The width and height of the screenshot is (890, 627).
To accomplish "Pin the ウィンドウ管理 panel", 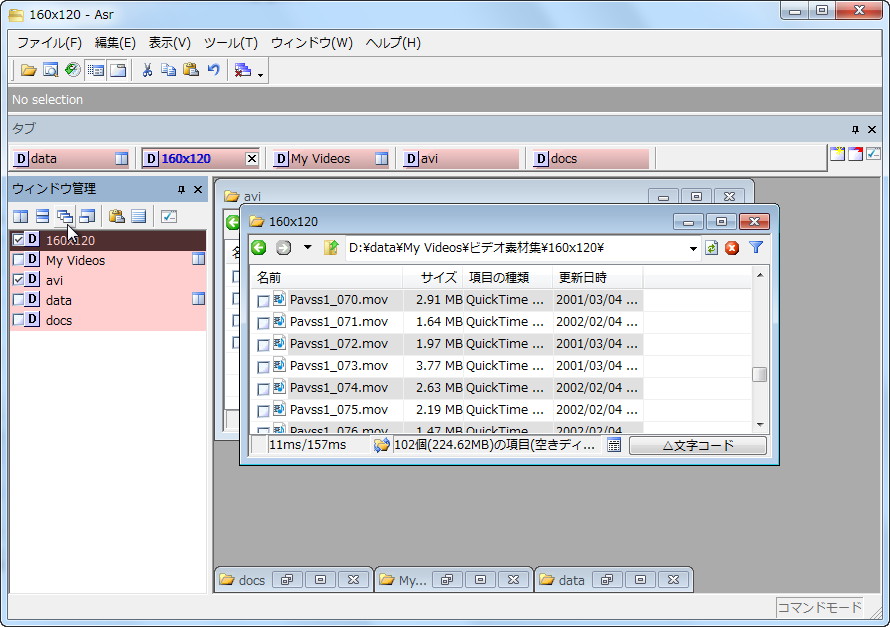I will (x=181, y=190).
